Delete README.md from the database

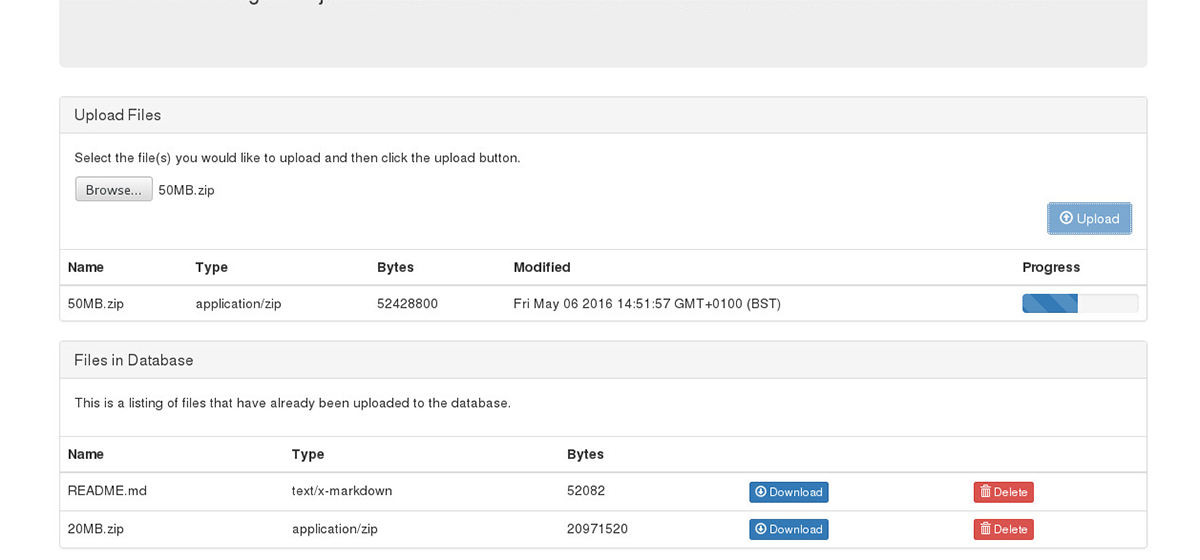tap(1003, 492)
